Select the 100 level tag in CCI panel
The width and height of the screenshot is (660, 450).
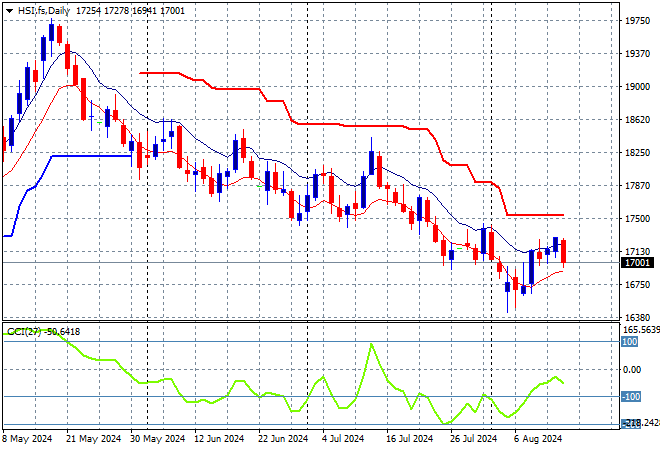pos(630,342)
